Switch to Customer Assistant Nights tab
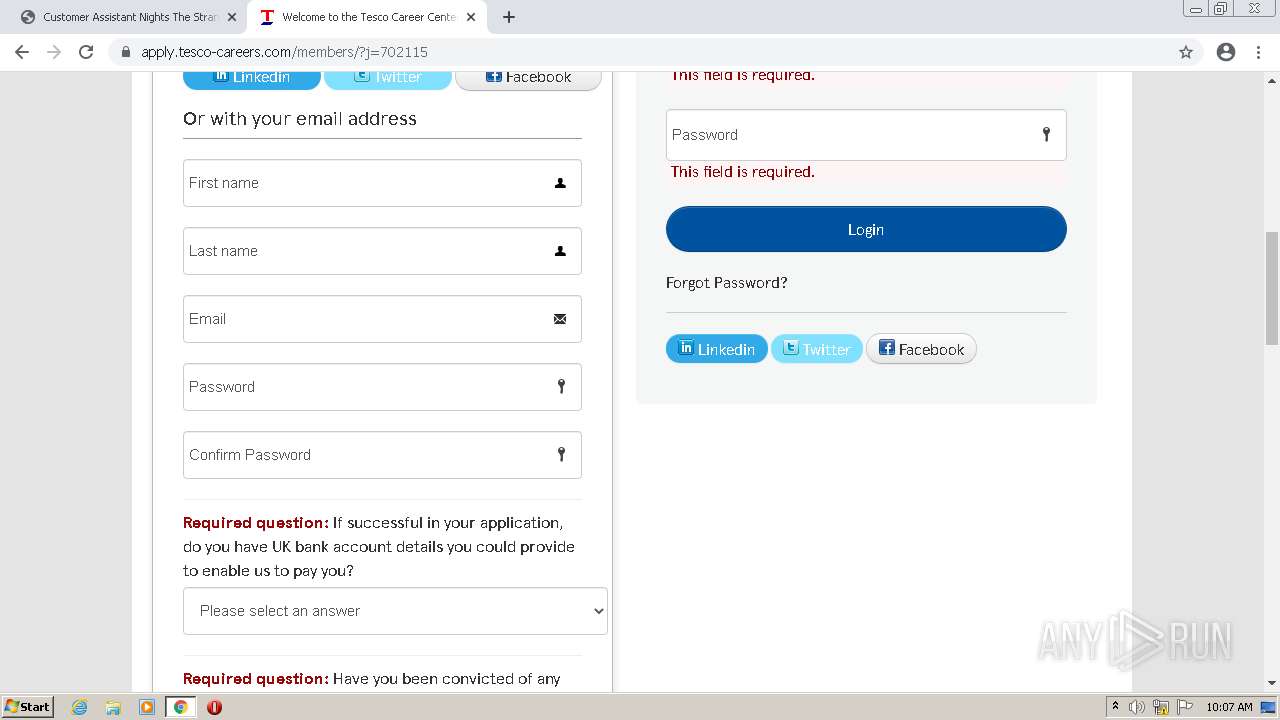 coord(129,17)
